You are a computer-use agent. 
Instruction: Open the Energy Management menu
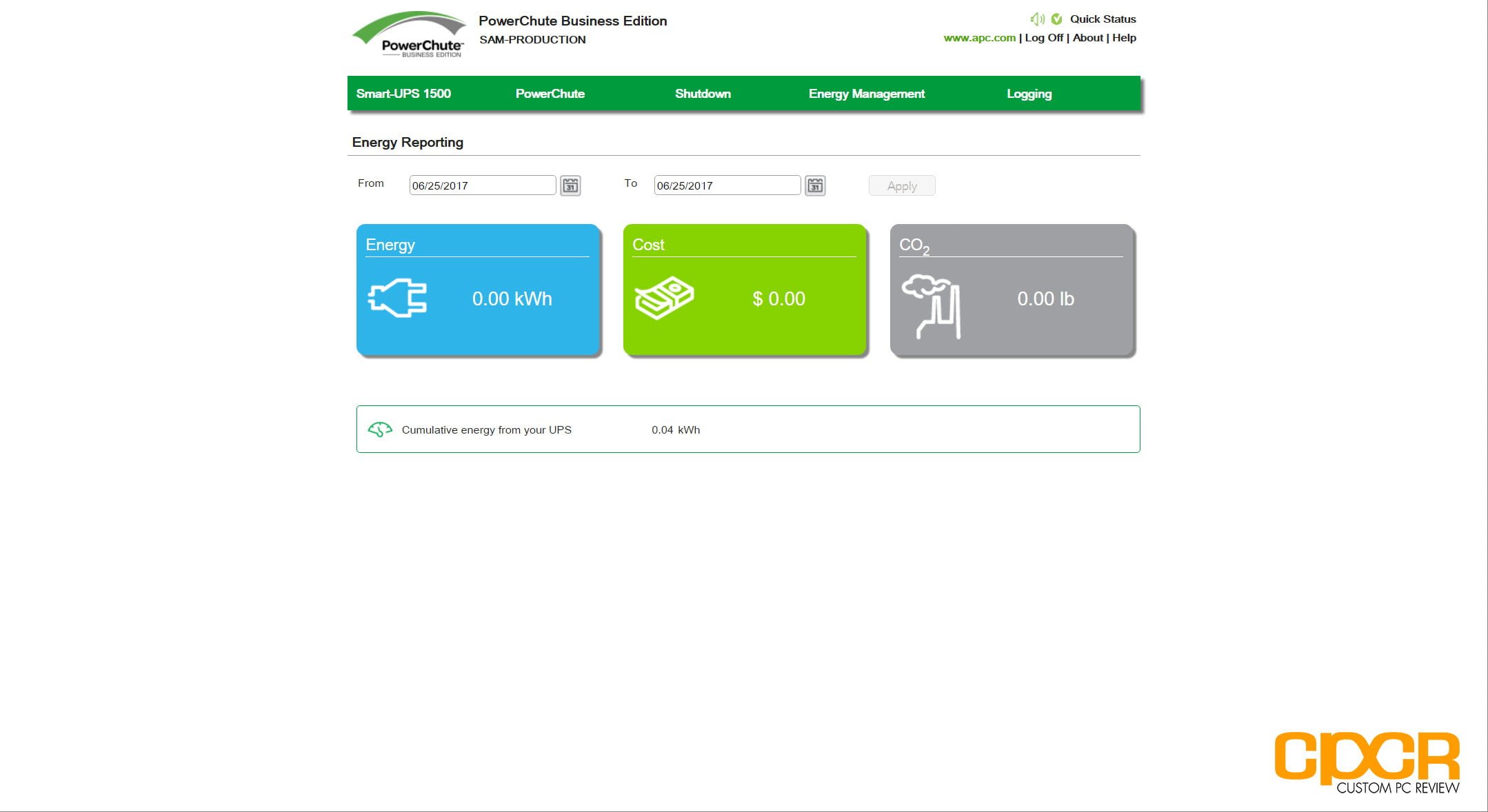[x=867, y=94]
